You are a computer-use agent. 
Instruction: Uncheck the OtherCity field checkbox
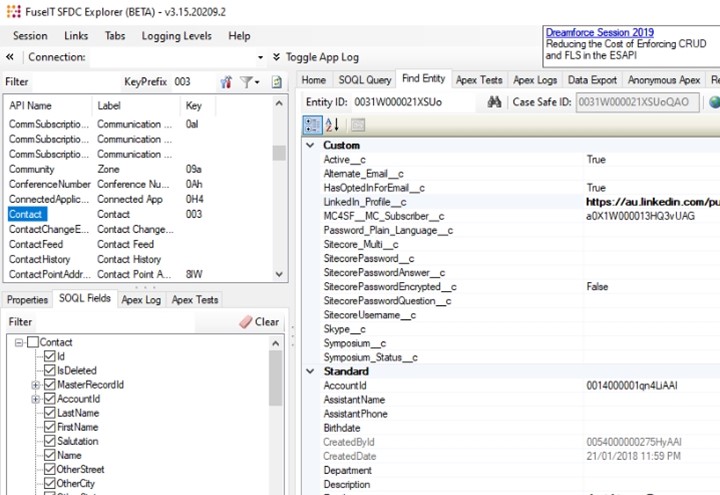[x=50, y=484]
